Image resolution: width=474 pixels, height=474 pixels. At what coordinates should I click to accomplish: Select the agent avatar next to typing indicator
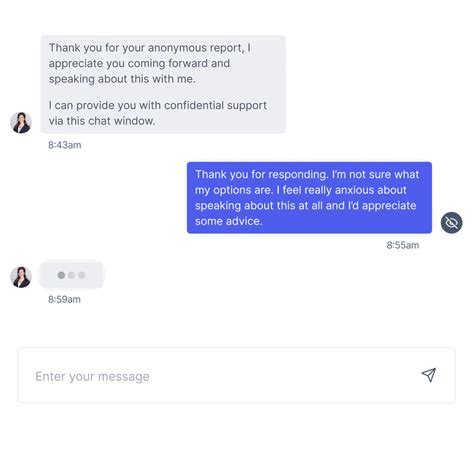click(21, 277)
